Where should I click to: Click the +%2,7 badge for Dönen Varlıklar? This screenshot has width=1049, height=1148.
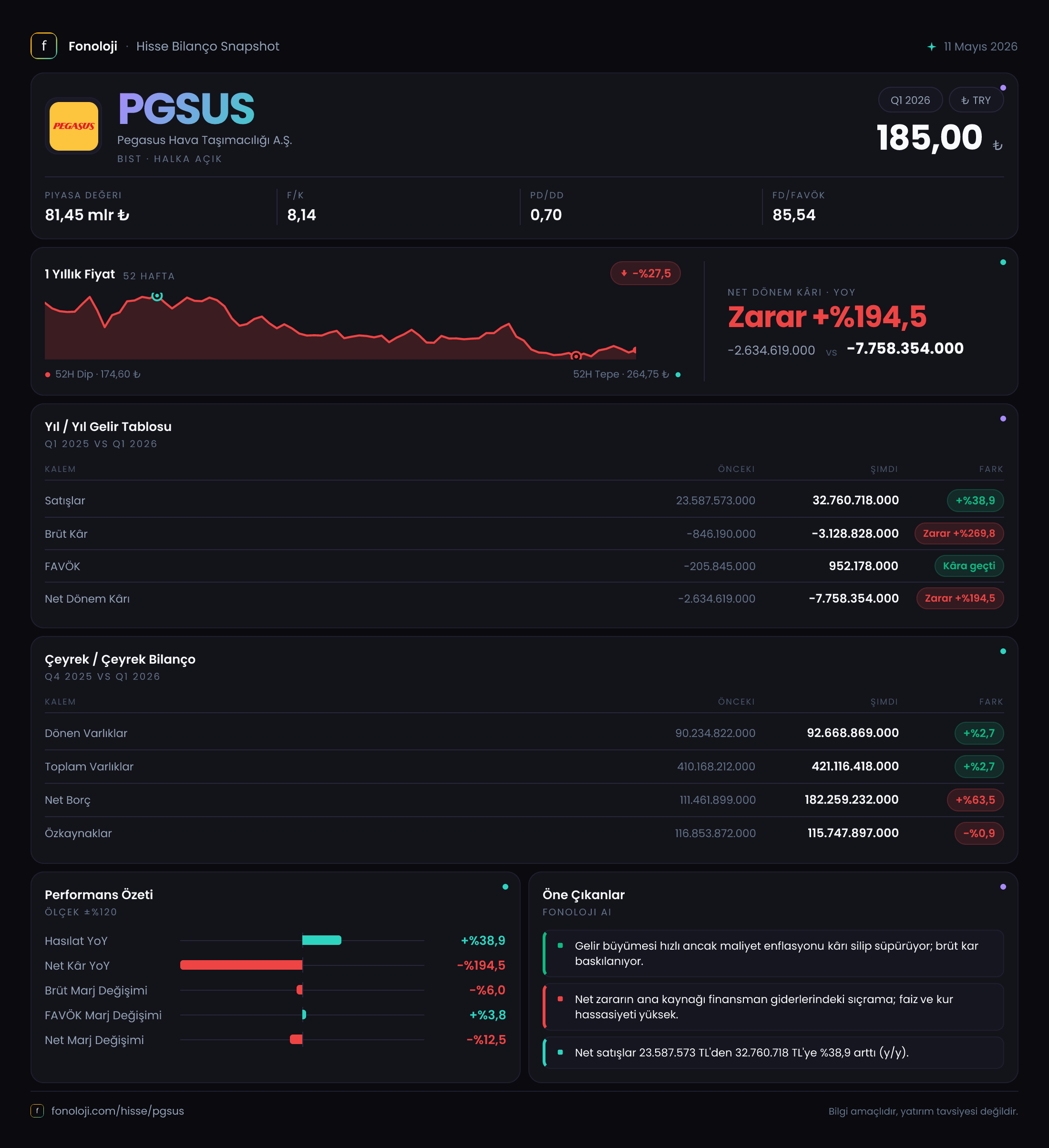979,733
